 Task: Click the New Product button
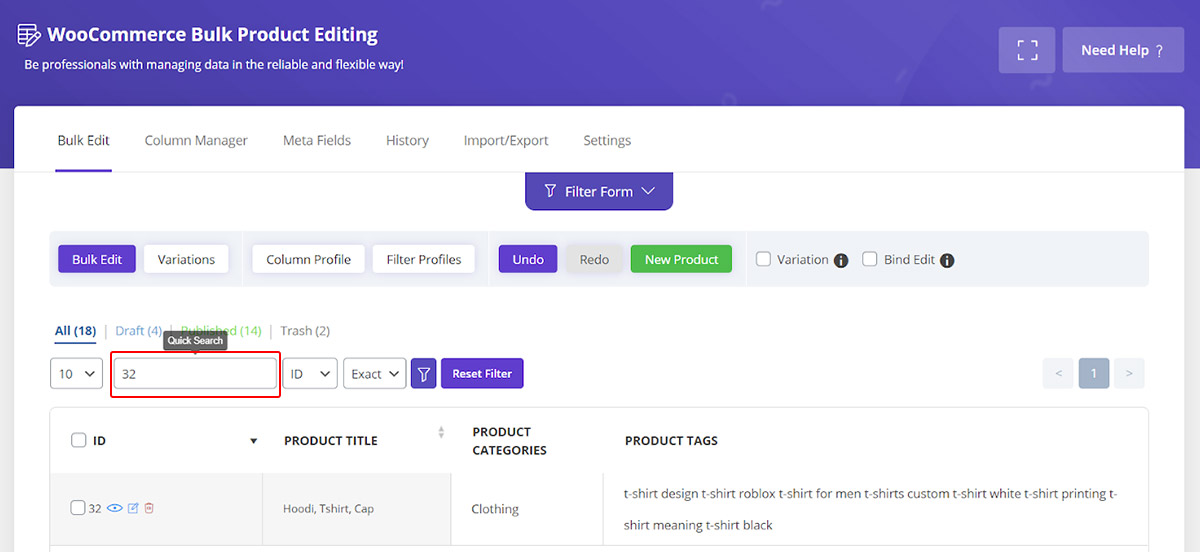point(681,259)
